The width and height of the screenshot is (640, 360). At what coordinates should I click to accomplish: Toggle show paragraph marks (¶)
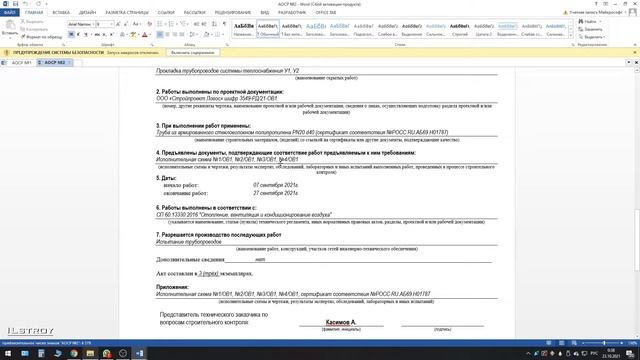[224, 24]
